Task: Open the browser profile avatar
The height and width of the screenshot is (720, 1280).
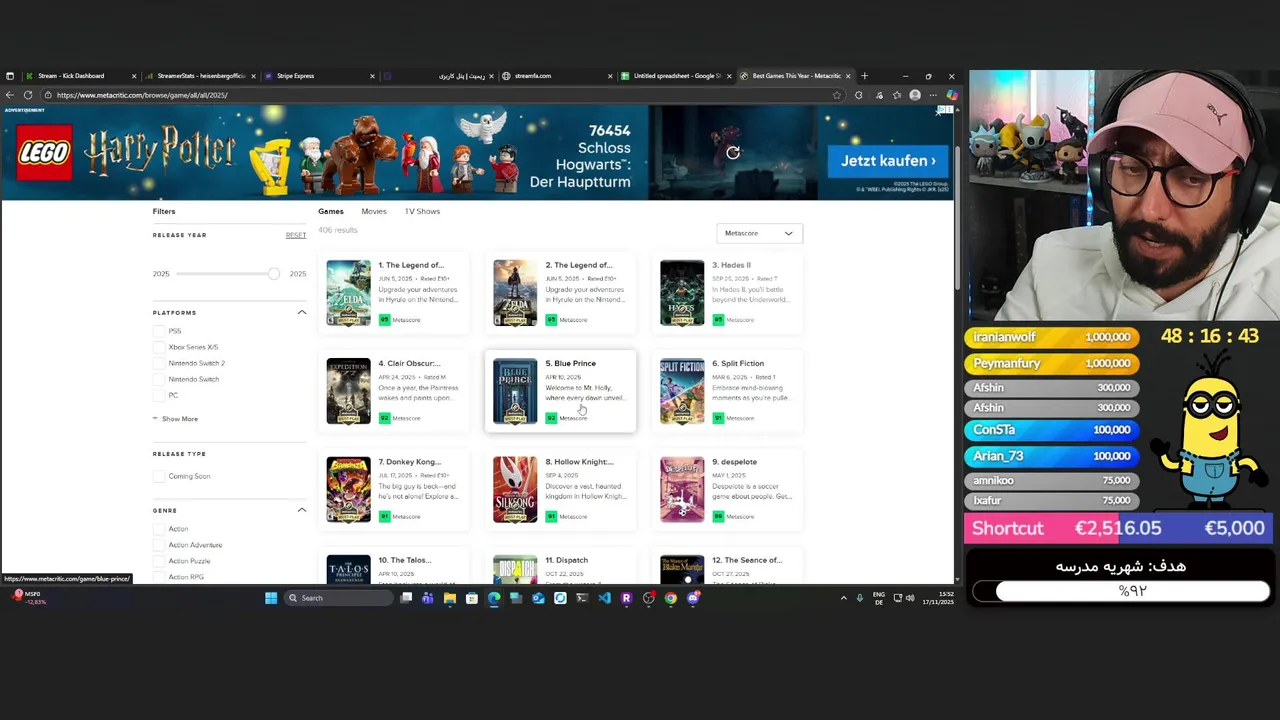Action: [x=915, y=95]
